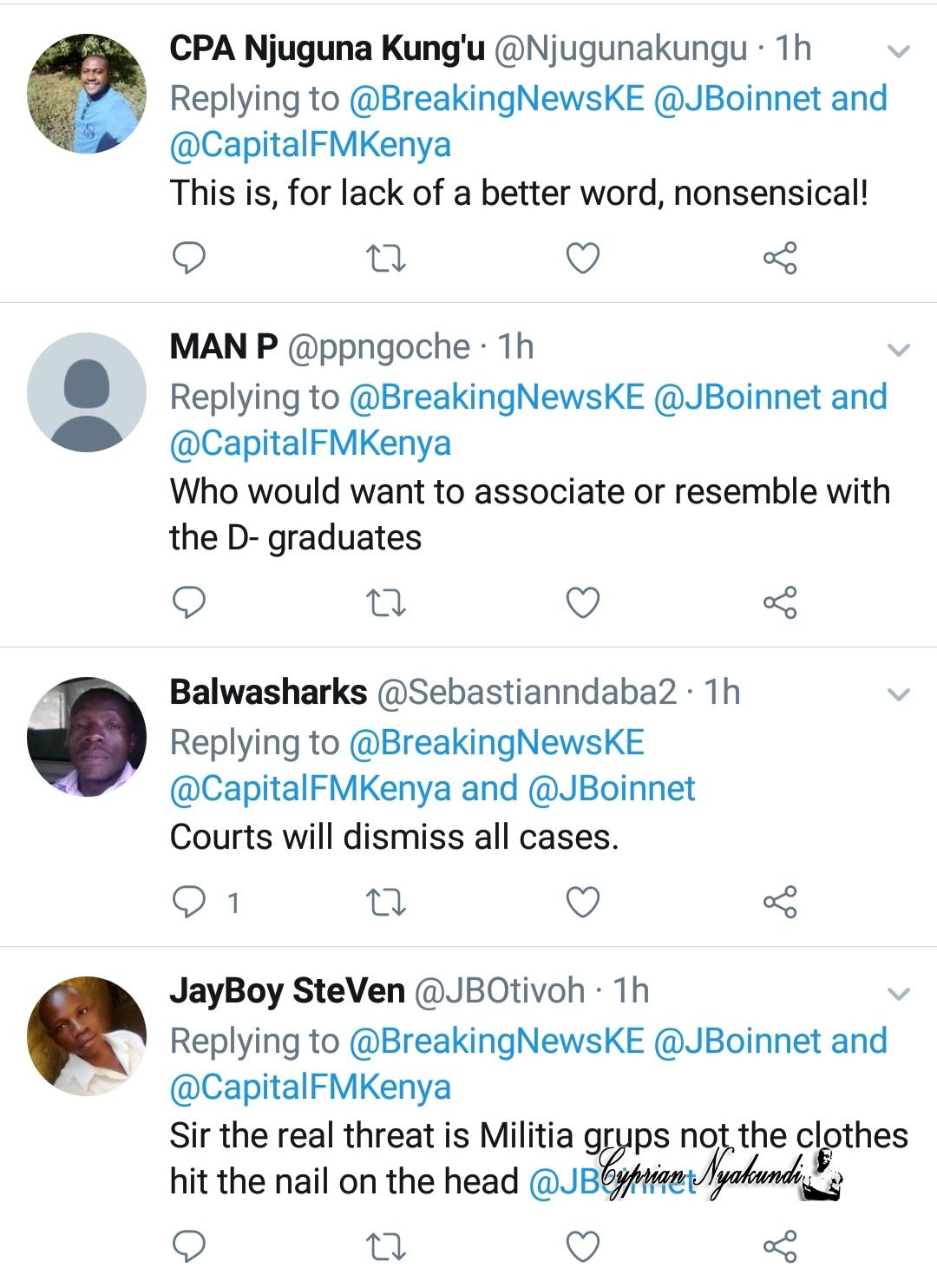Open the dropdown arrow on Balwasharks' tweet

click(900, 694)
